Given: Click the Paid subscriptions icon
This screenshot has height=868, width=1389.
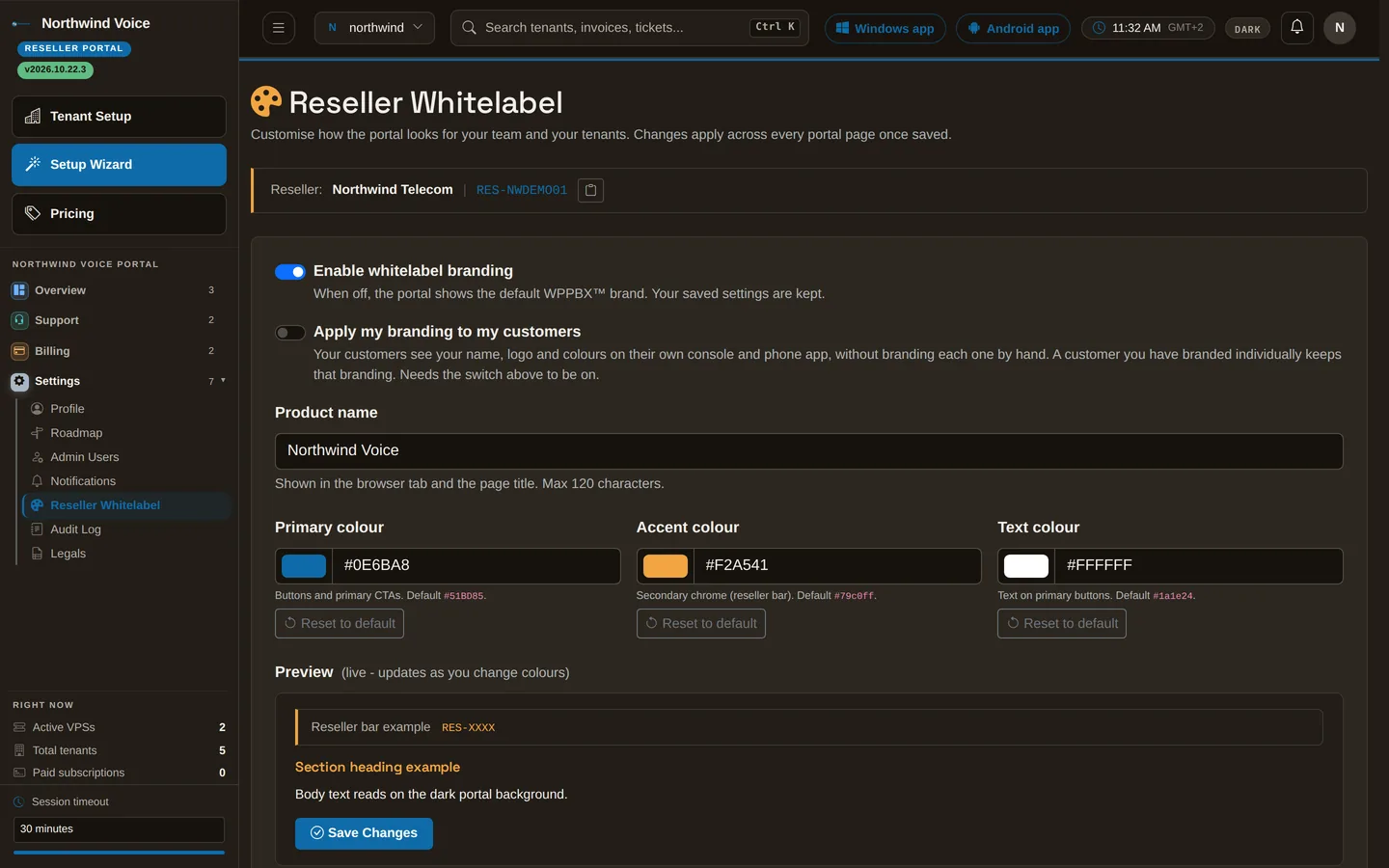Looking at the screenshot, I should pyautogui.click(x=19, y=773).
